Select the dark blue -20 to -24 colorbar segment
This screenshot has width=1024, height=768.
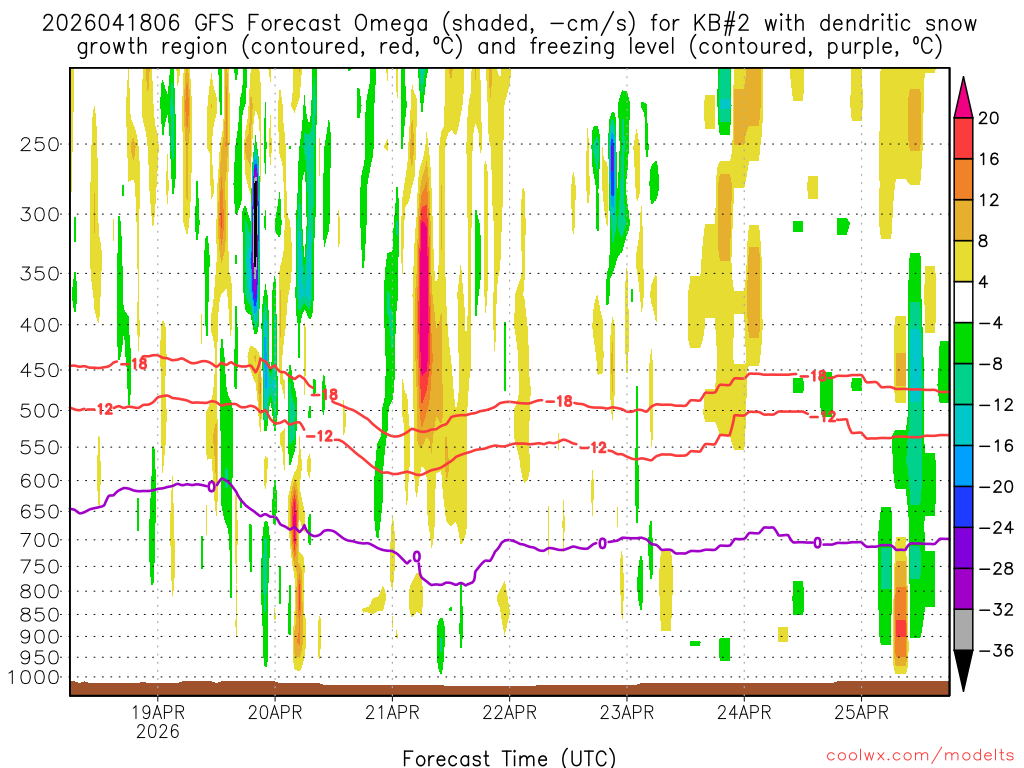pos(963,507)
